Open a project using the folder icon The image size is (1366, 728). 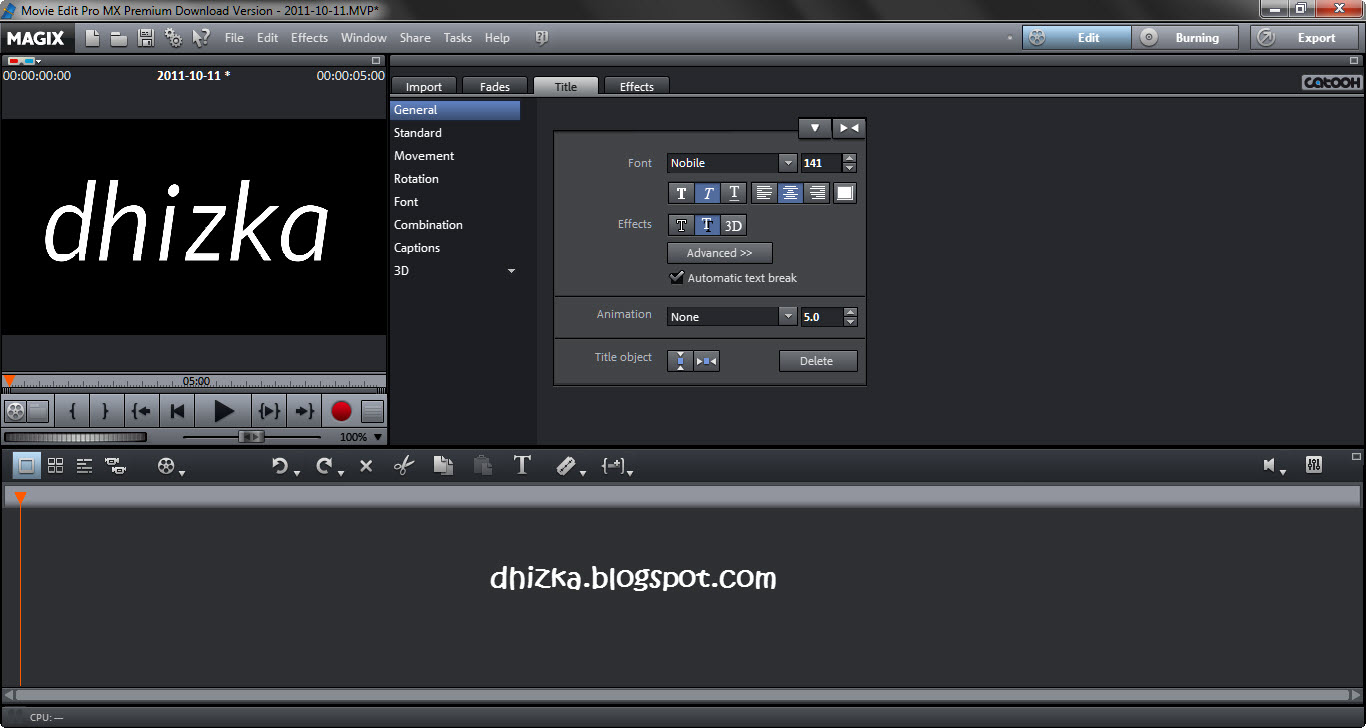point(119,38)
